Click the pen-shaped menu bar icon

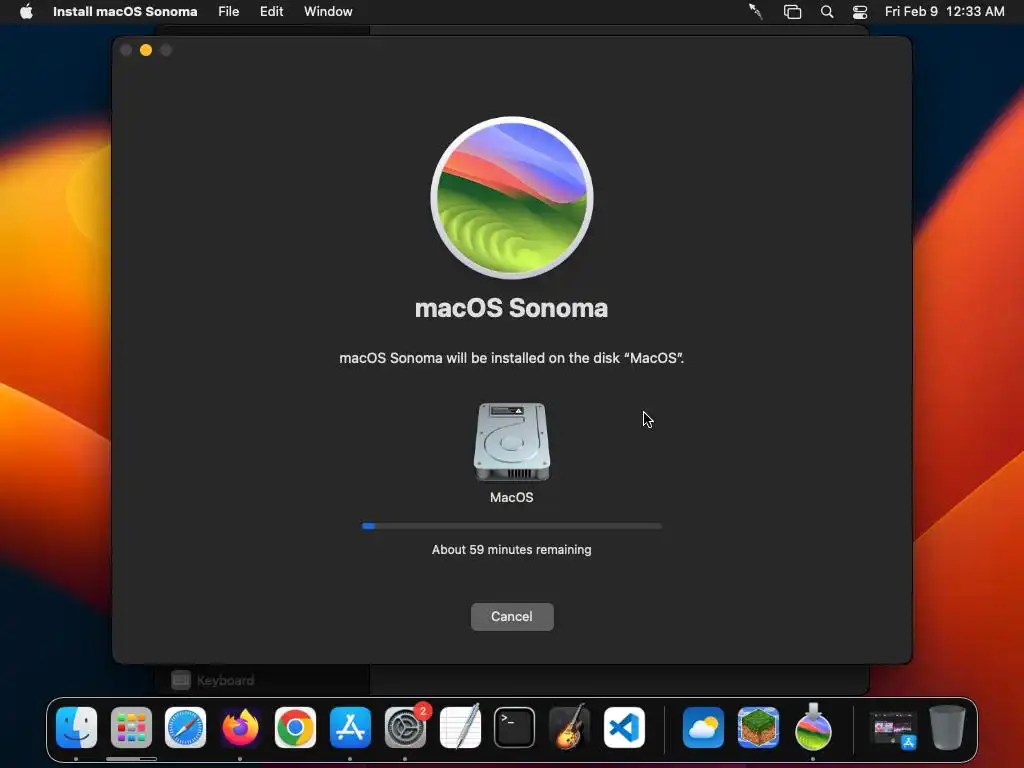click(x=756, y=12)
